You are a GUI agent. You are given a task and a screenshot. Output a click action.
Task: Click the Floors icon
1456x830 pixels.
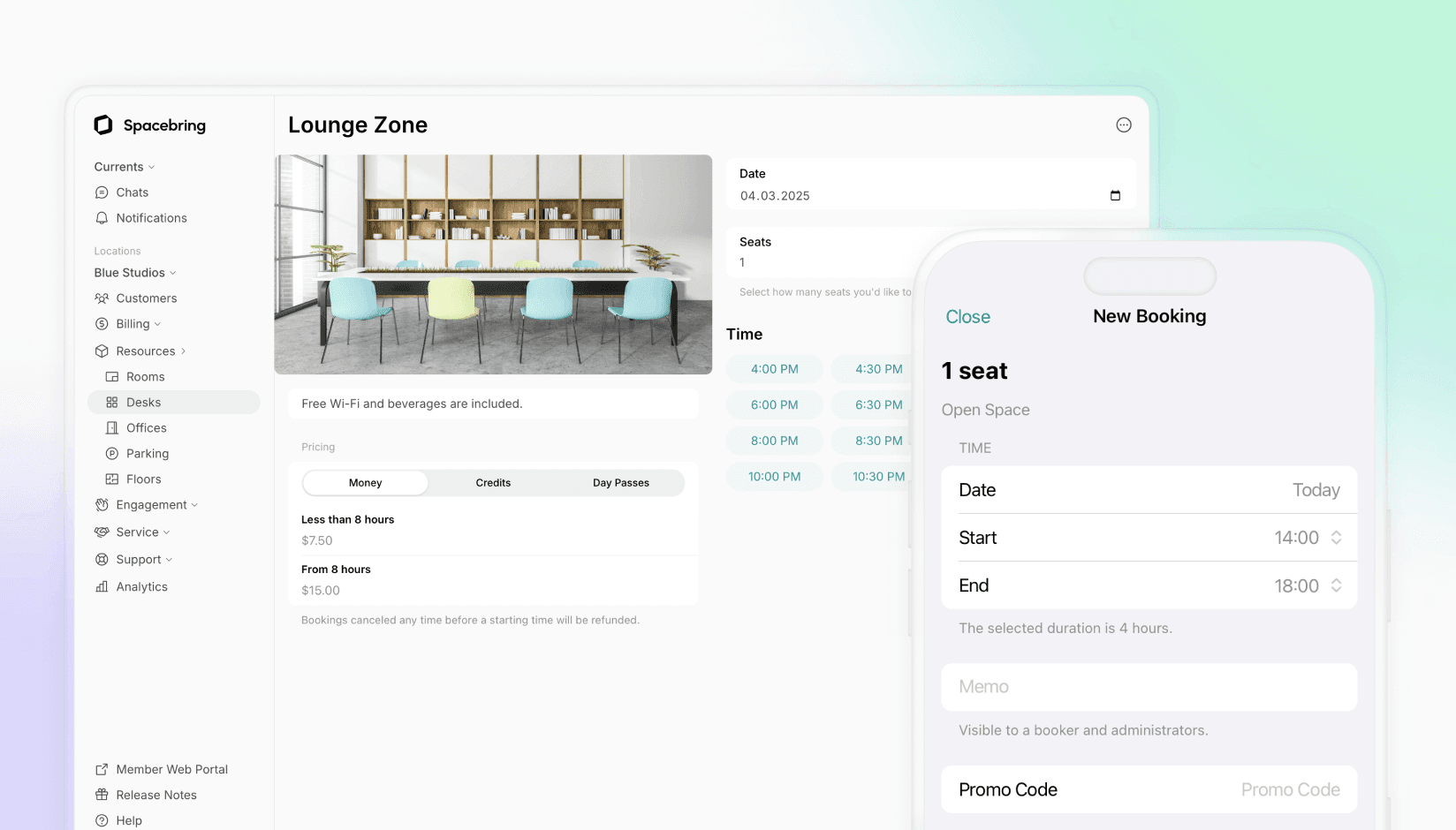pos(113,479)
